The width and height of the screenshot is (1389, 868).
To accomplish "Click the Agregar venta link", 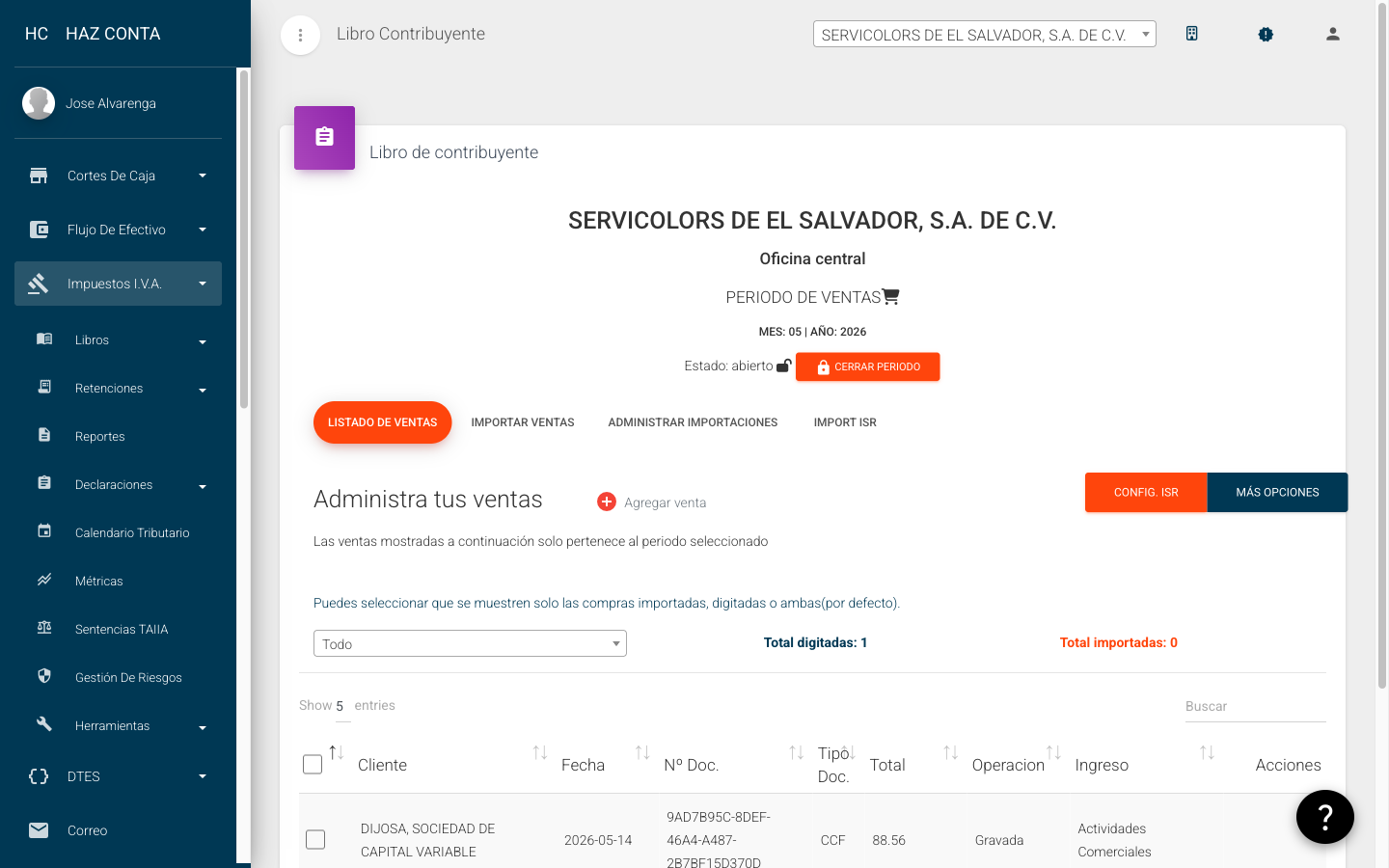I will 666,502.
